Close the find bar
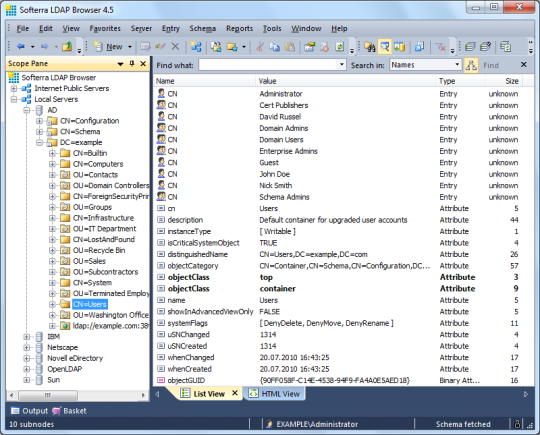Screen dimensions: 540x435 point(523,65)
